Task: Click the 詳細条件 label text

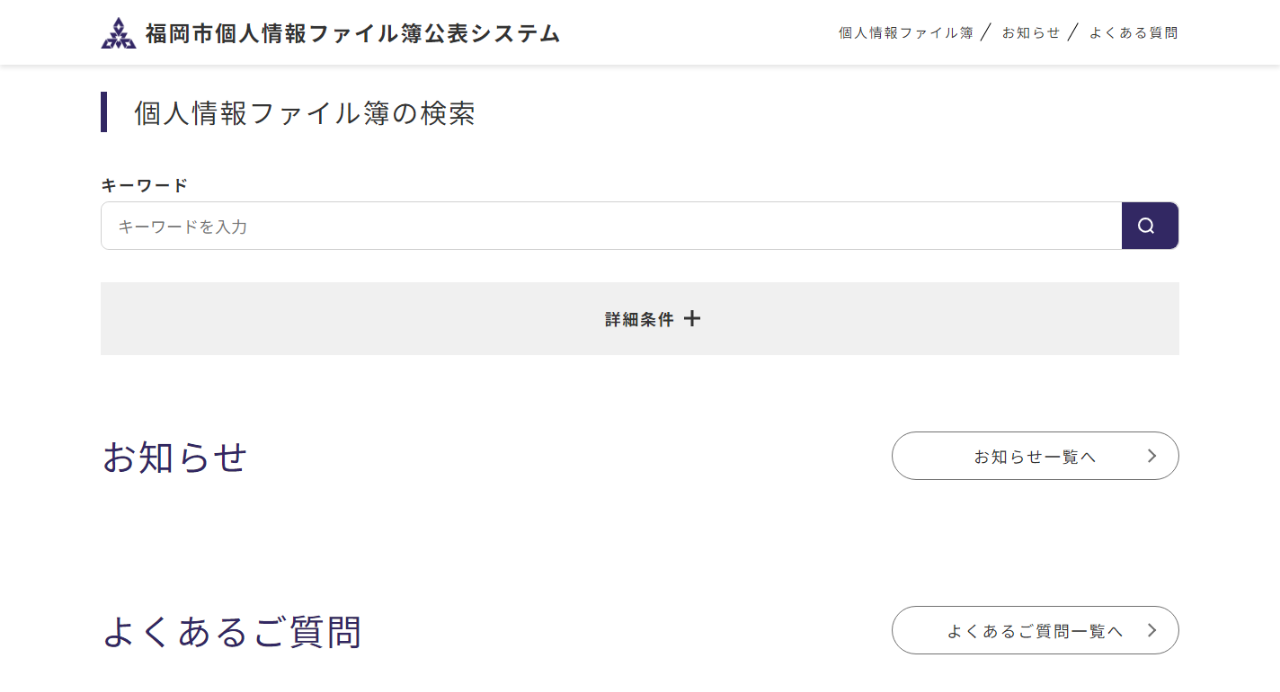Action: click(640, 319)
